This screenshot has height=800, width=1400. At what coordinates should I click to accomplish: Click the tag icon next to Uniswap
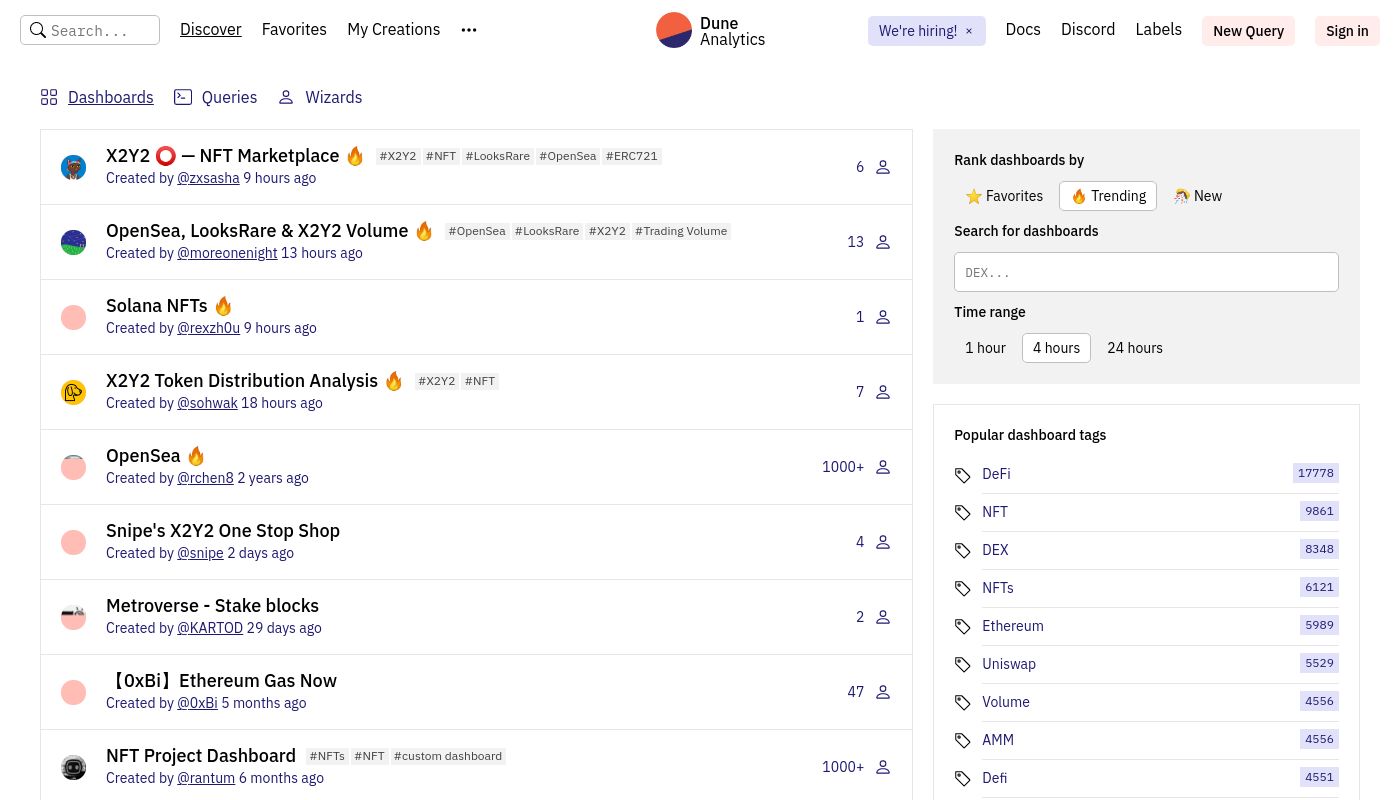(x=963, y=665)
